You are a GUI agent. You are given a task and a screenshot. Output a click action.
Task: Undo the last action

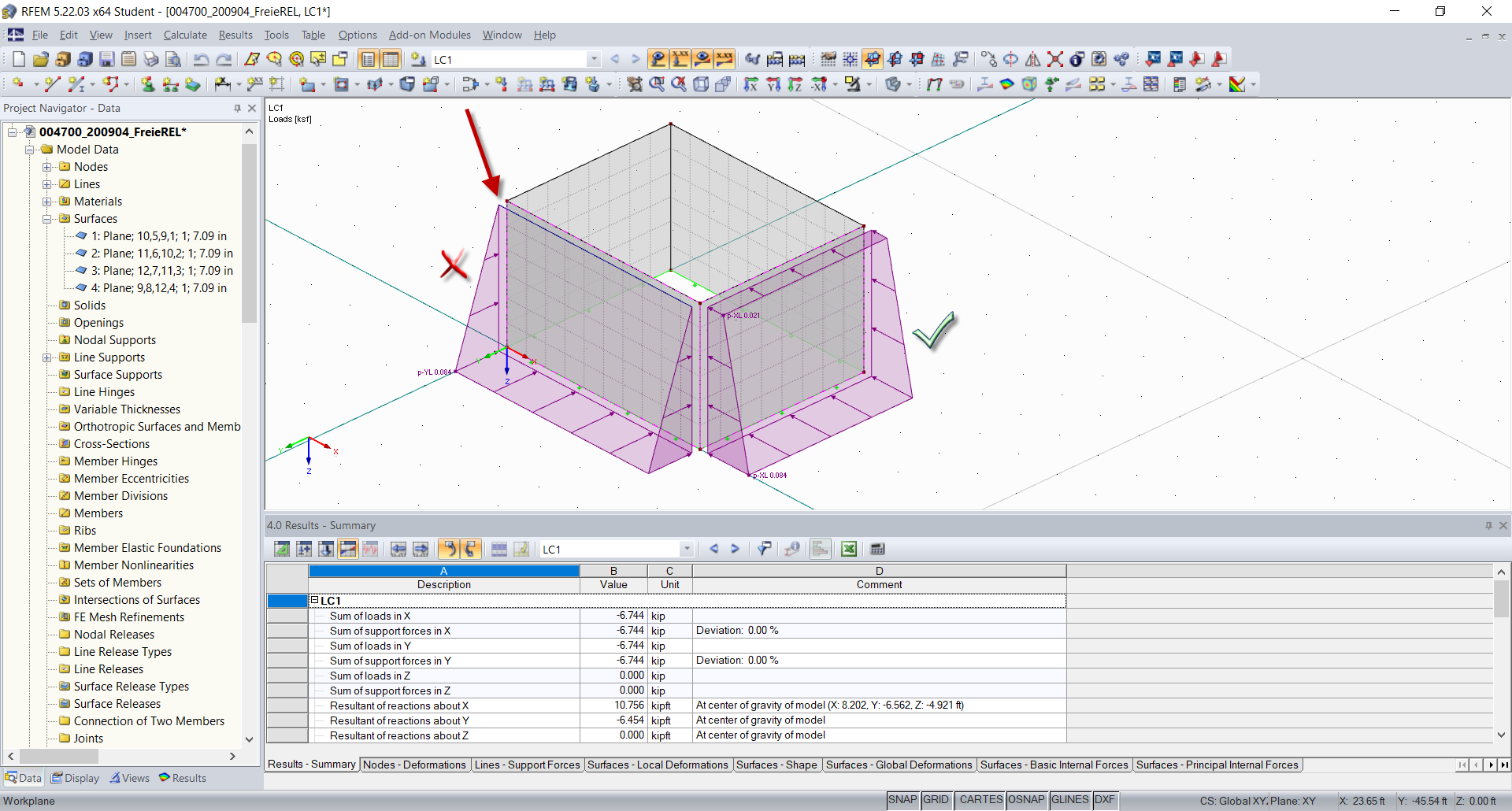(202, 59)
